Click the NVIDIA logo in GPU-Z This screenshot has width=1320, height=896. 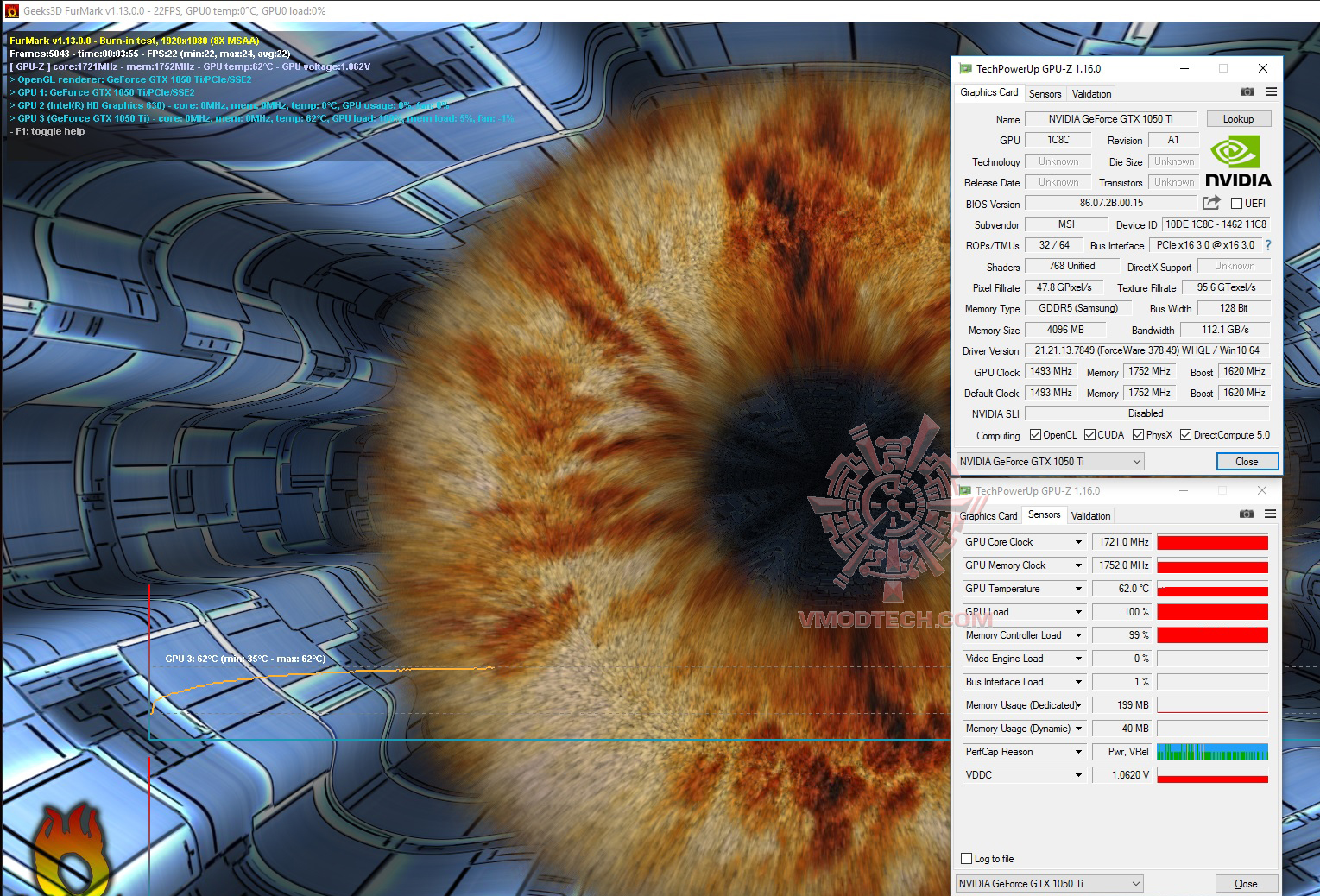[1238, 161]
